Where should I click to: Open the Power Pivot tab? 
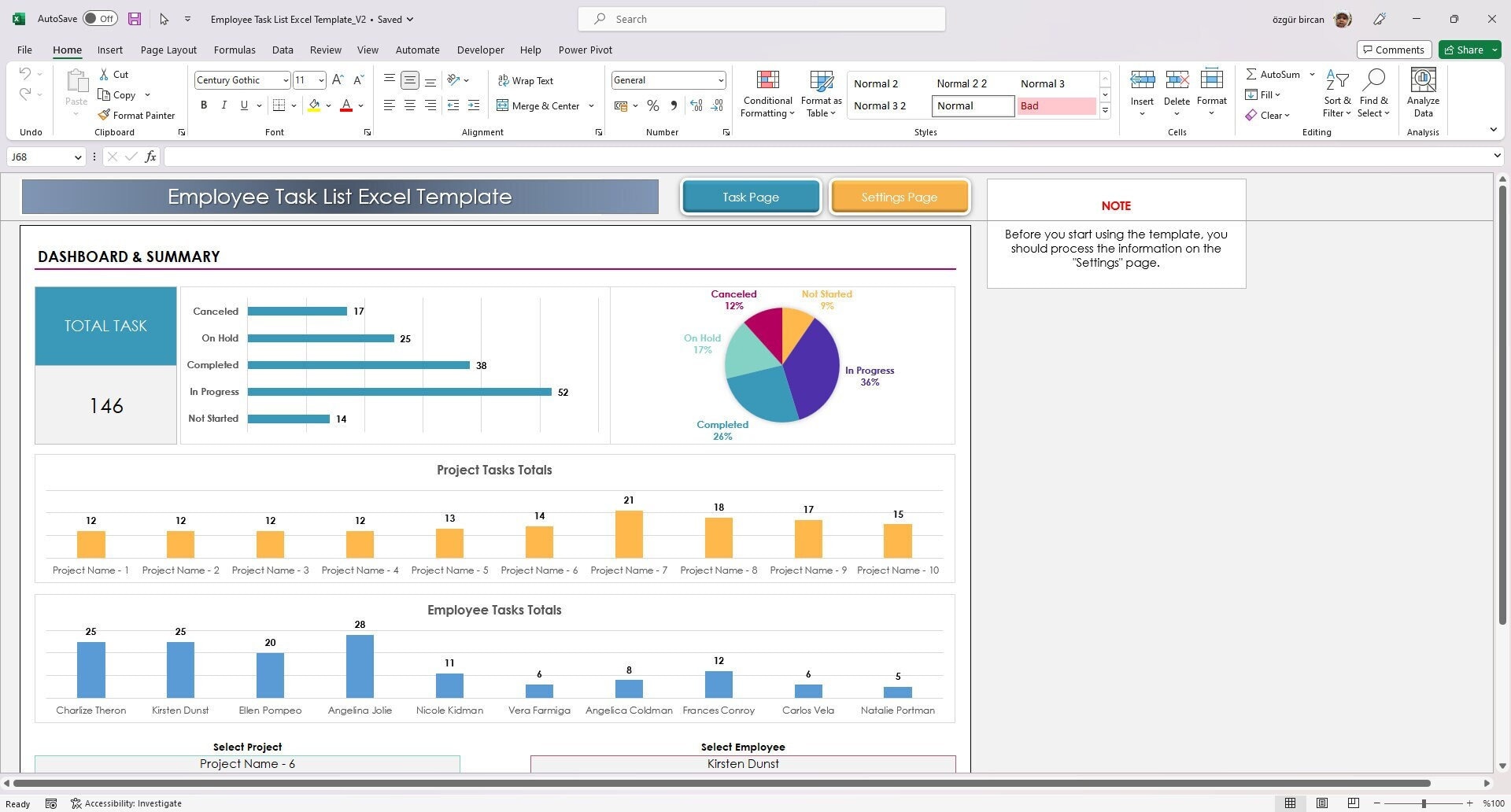(x=585, y=50)
